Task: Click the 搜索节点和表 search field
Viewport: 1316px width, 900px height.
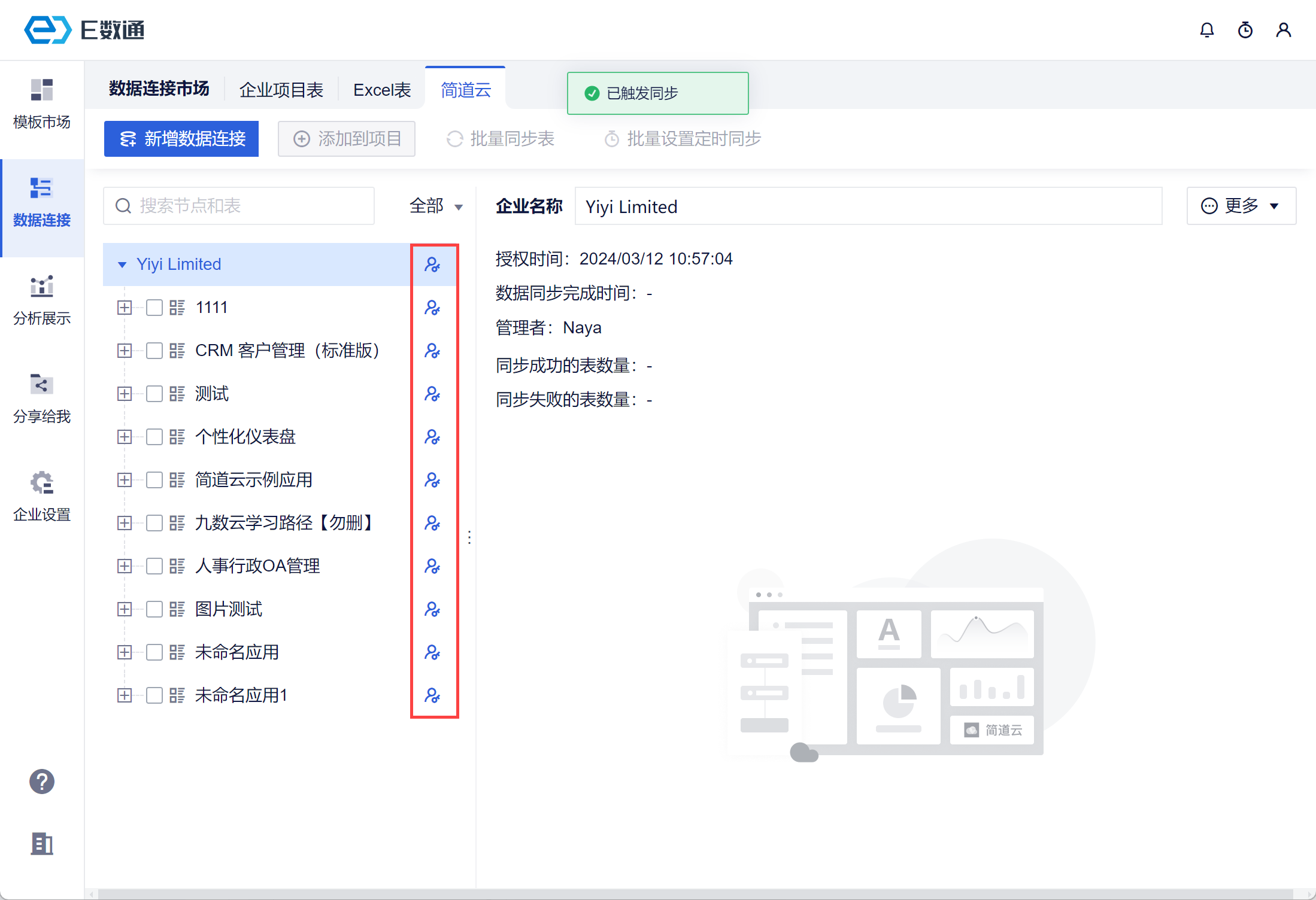Action: click(239, 206)
